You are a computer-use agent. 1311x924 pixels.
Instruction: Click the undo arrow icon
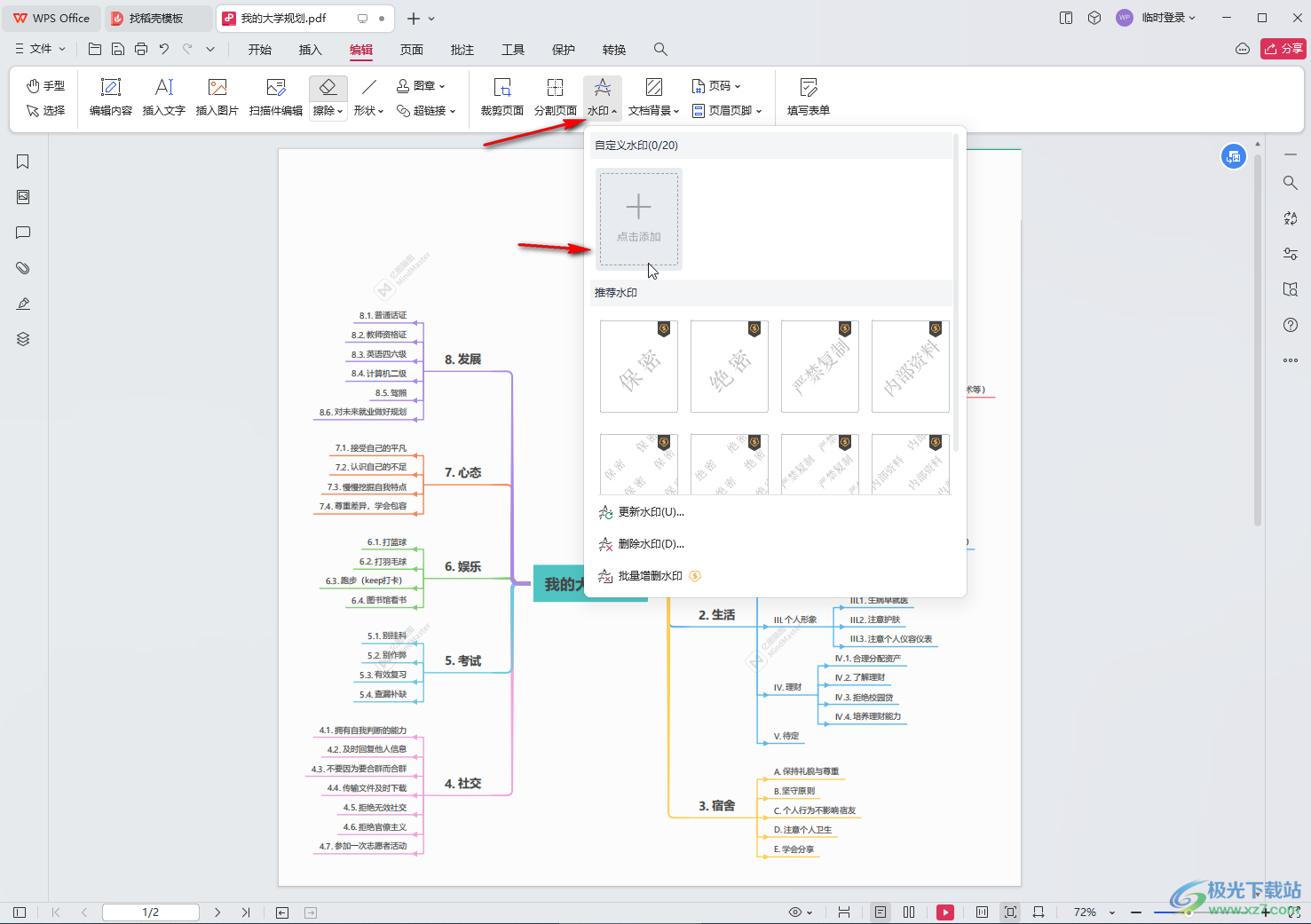164,50
